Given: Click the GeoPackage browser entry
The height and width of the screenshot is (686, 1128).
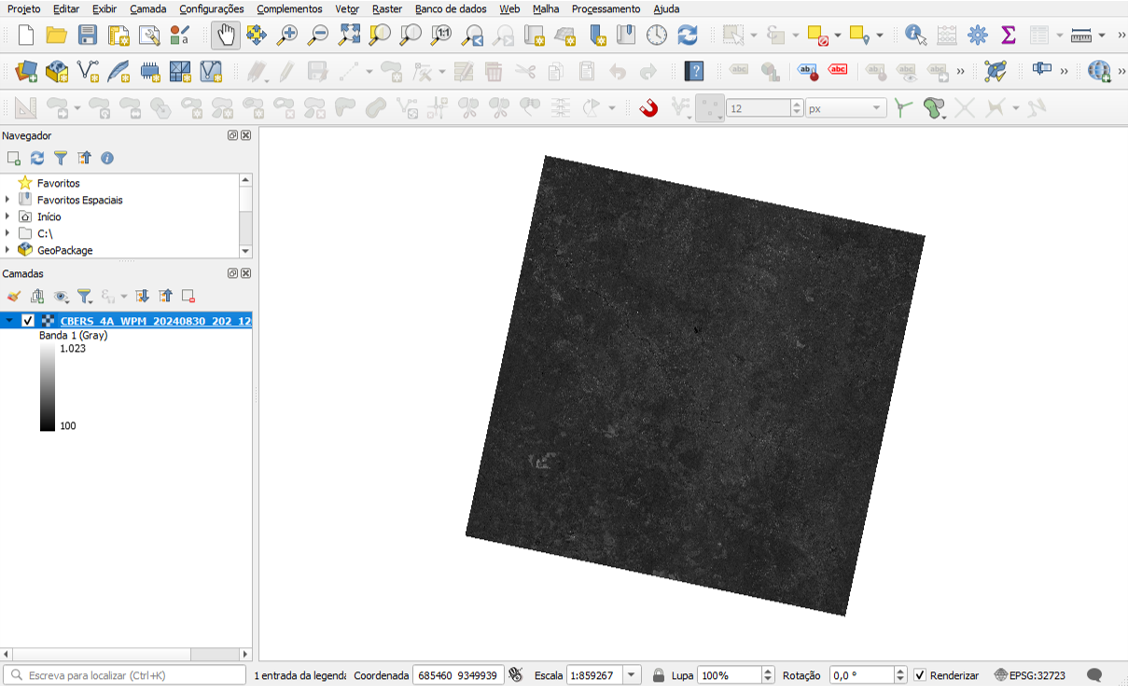Looking at the screenshot, I should [64, 250].
